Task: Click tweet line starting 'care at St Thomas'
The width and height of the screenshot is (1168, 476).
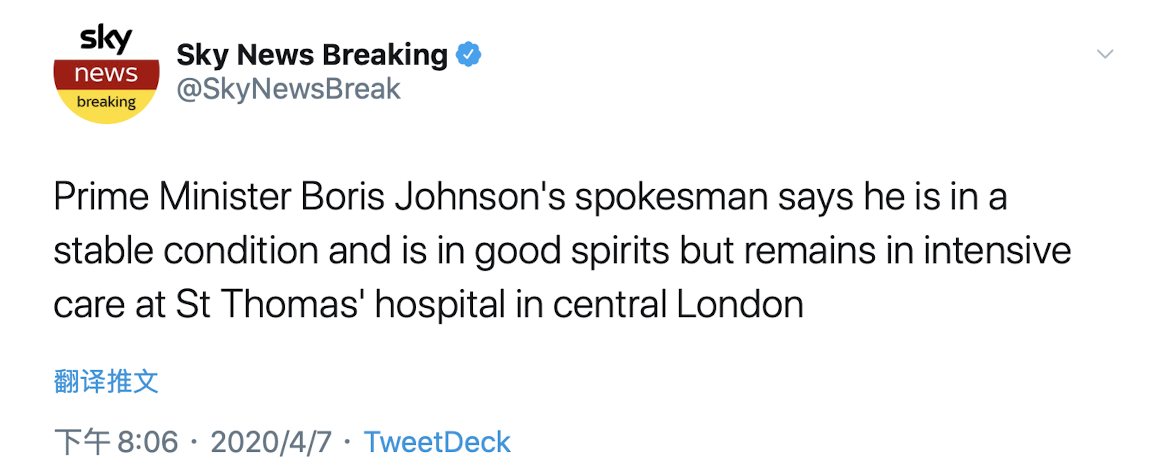Action: (x=428, y=303)
